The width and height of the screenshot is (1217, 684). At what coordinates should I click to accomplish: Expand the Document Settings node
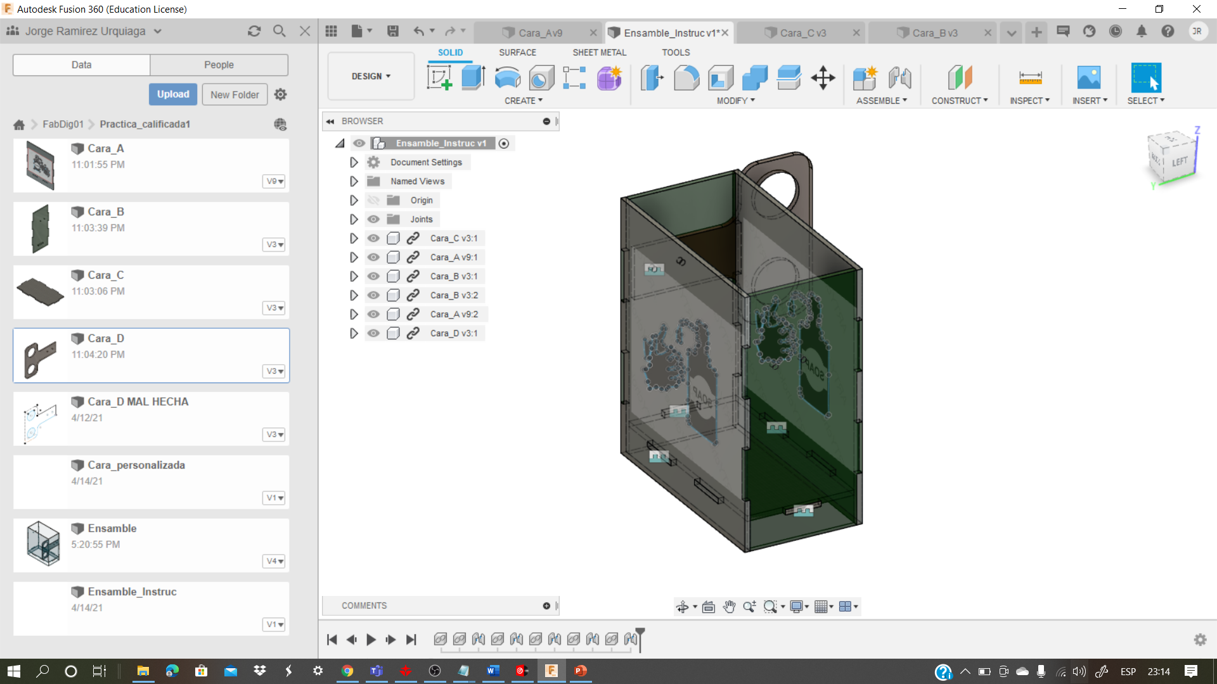tap(354, 163)
